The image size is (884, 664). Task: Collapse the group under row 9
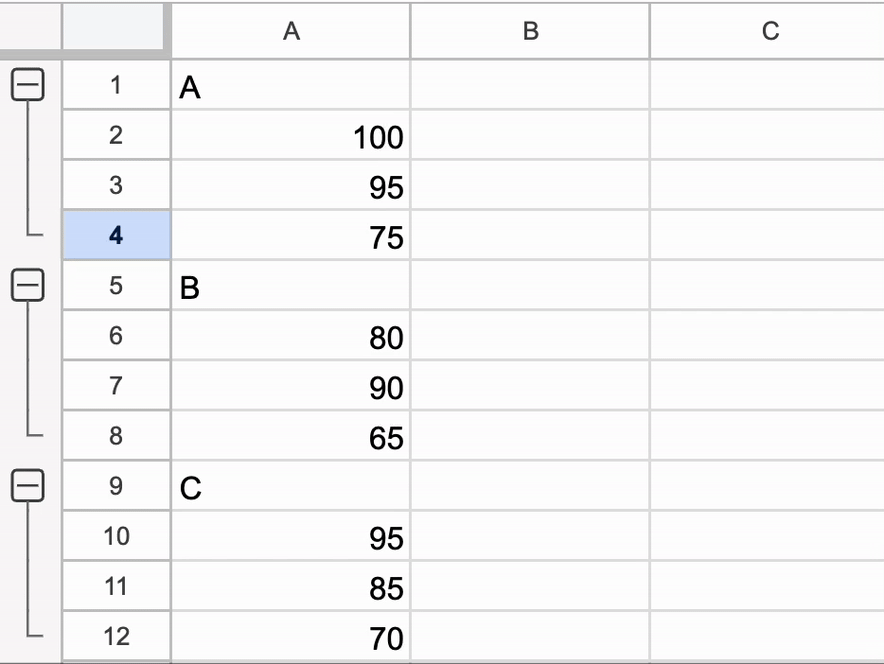[x=28, y=485]
